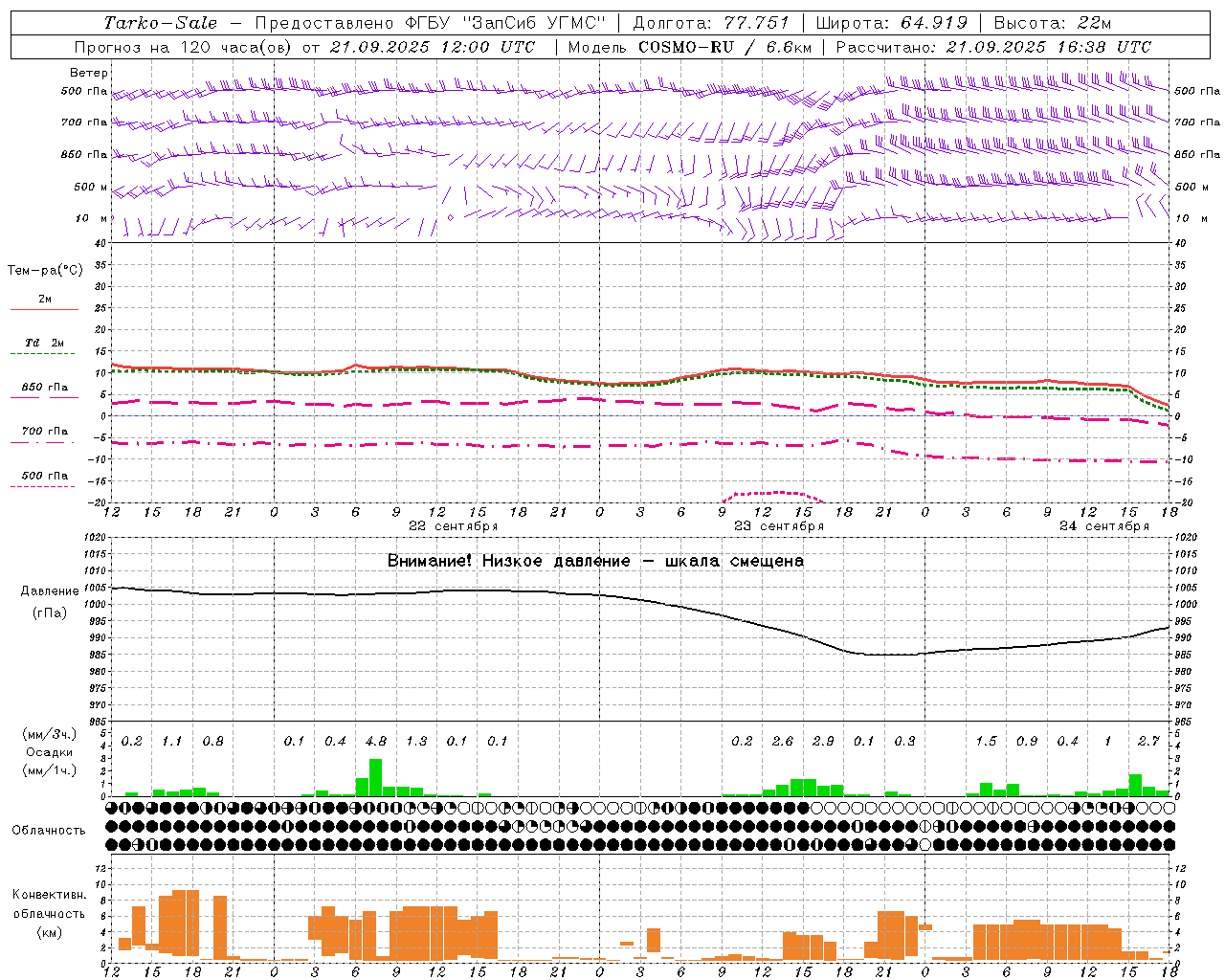Screen dimensions: 1225x980
Task: Click the Рассчитано: 21.09.2025 16:38 UTC text
Action: (993, 47)
